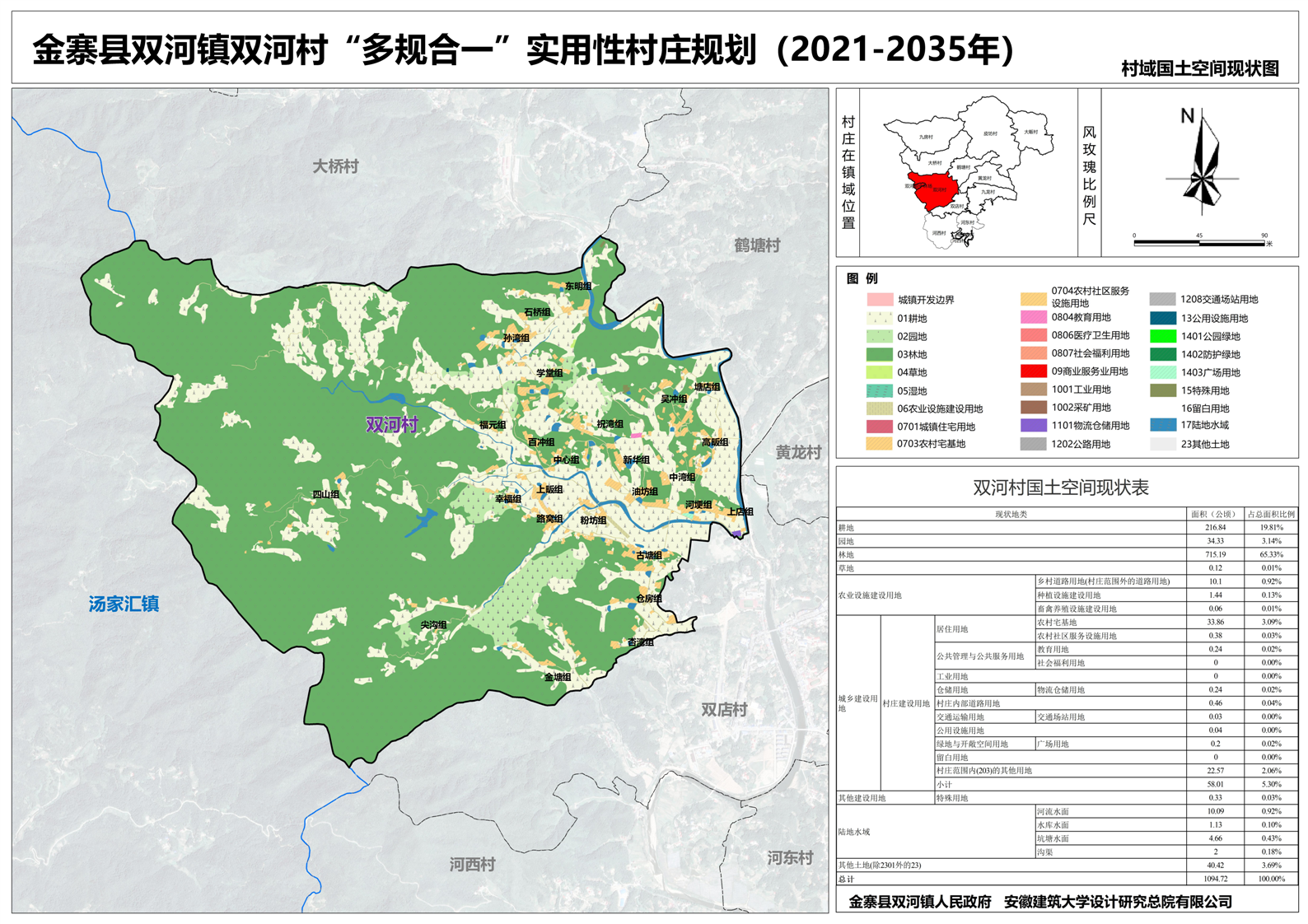Click the 村域国土空间现状图 subtitle text
The image size is (1308, 924).
(x=1199, y=69)
